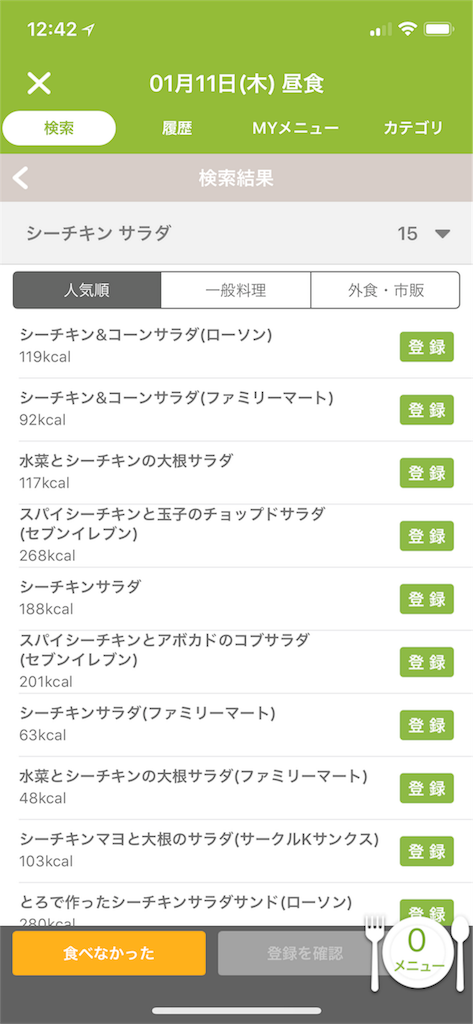Expand the results count dropdown arrow
The width and height of the screenshot is (473, 1024).
point(443,233)
